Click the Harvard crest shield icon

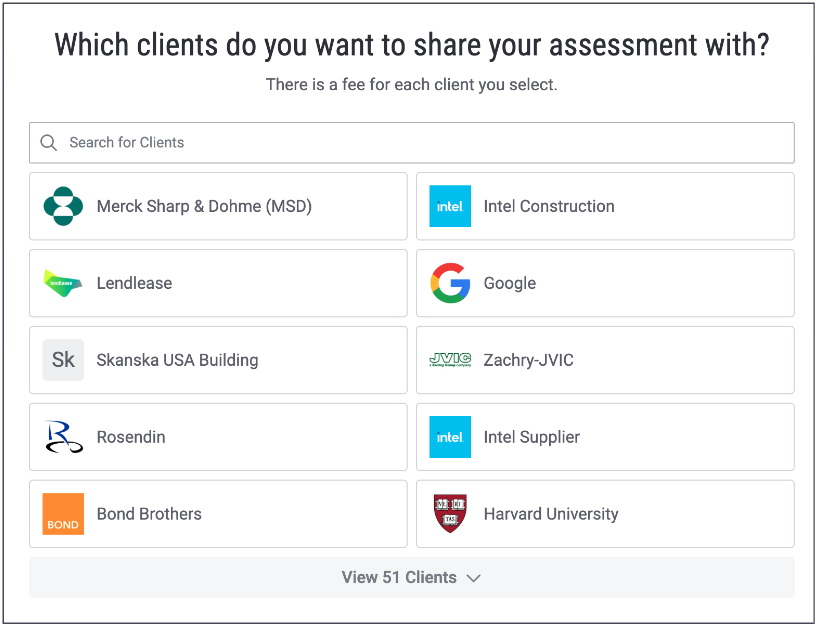pos(450,514)
